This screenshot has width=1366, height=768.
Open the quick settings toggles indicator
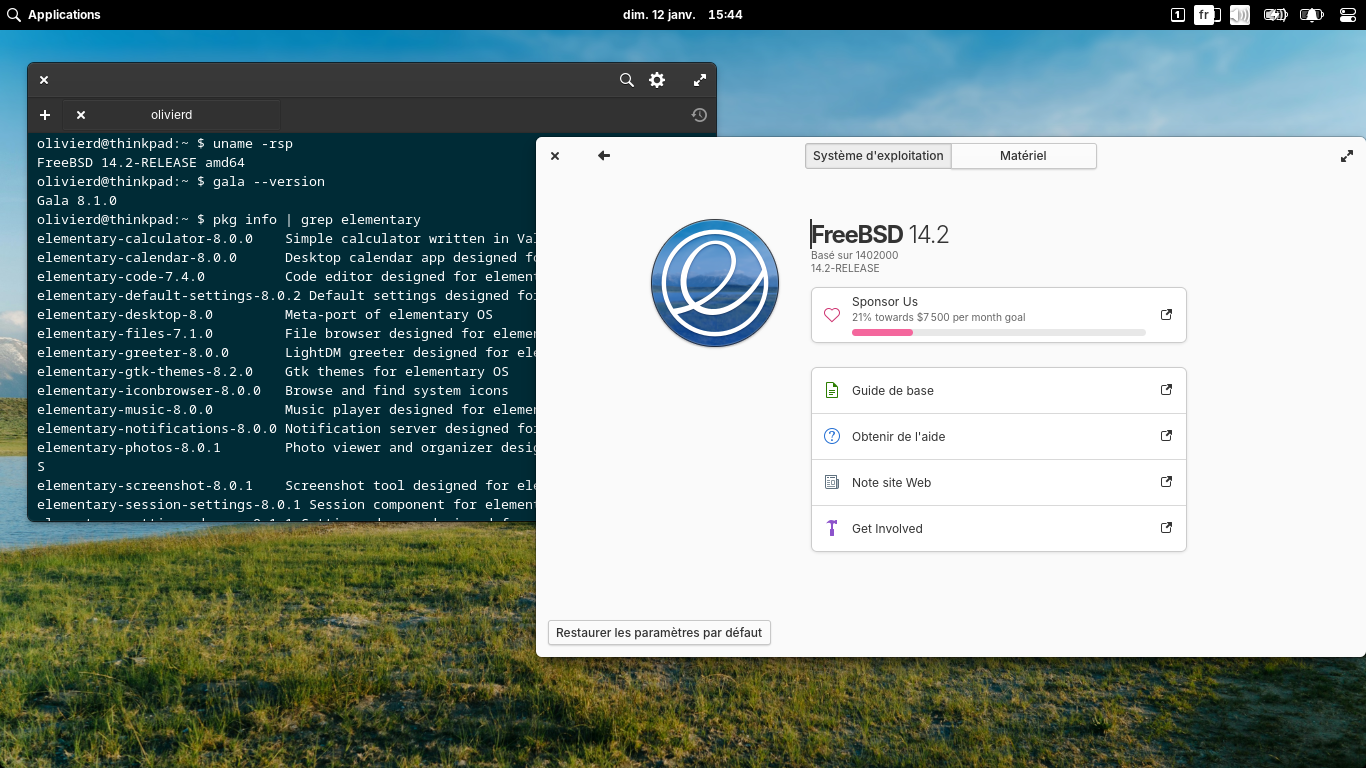click(1346, 15)
